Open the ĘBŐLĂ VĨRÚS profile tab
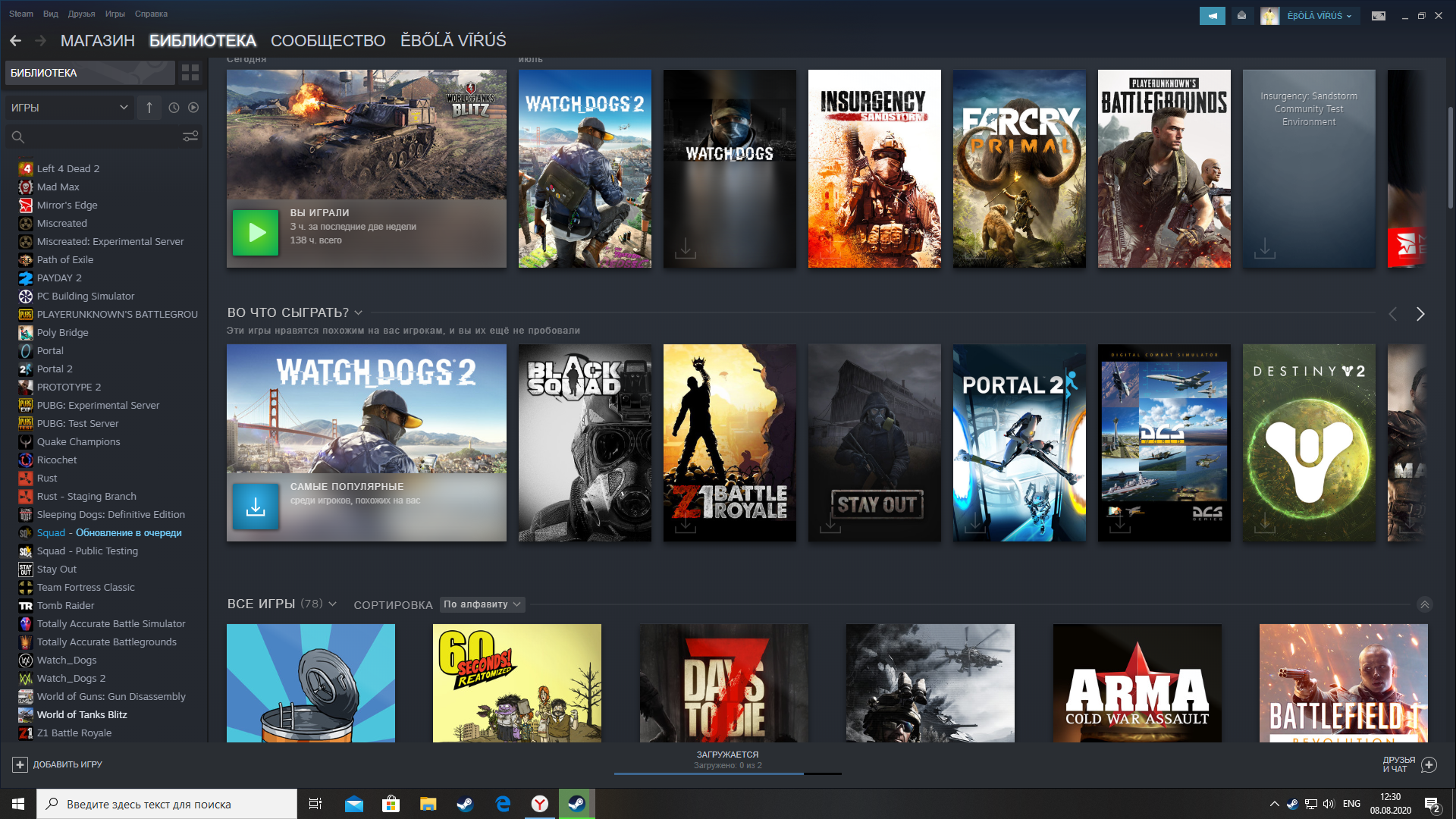The width and height of the screenshot is (1456, 819). 453,40
